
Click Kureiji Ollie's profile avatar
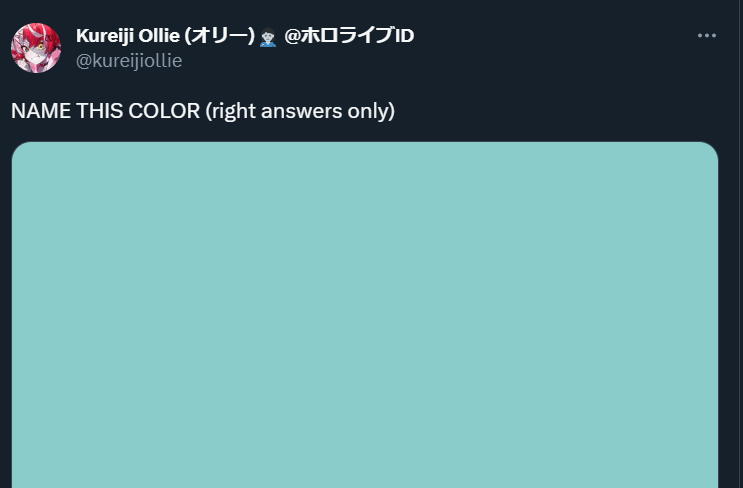click(36, 48)
